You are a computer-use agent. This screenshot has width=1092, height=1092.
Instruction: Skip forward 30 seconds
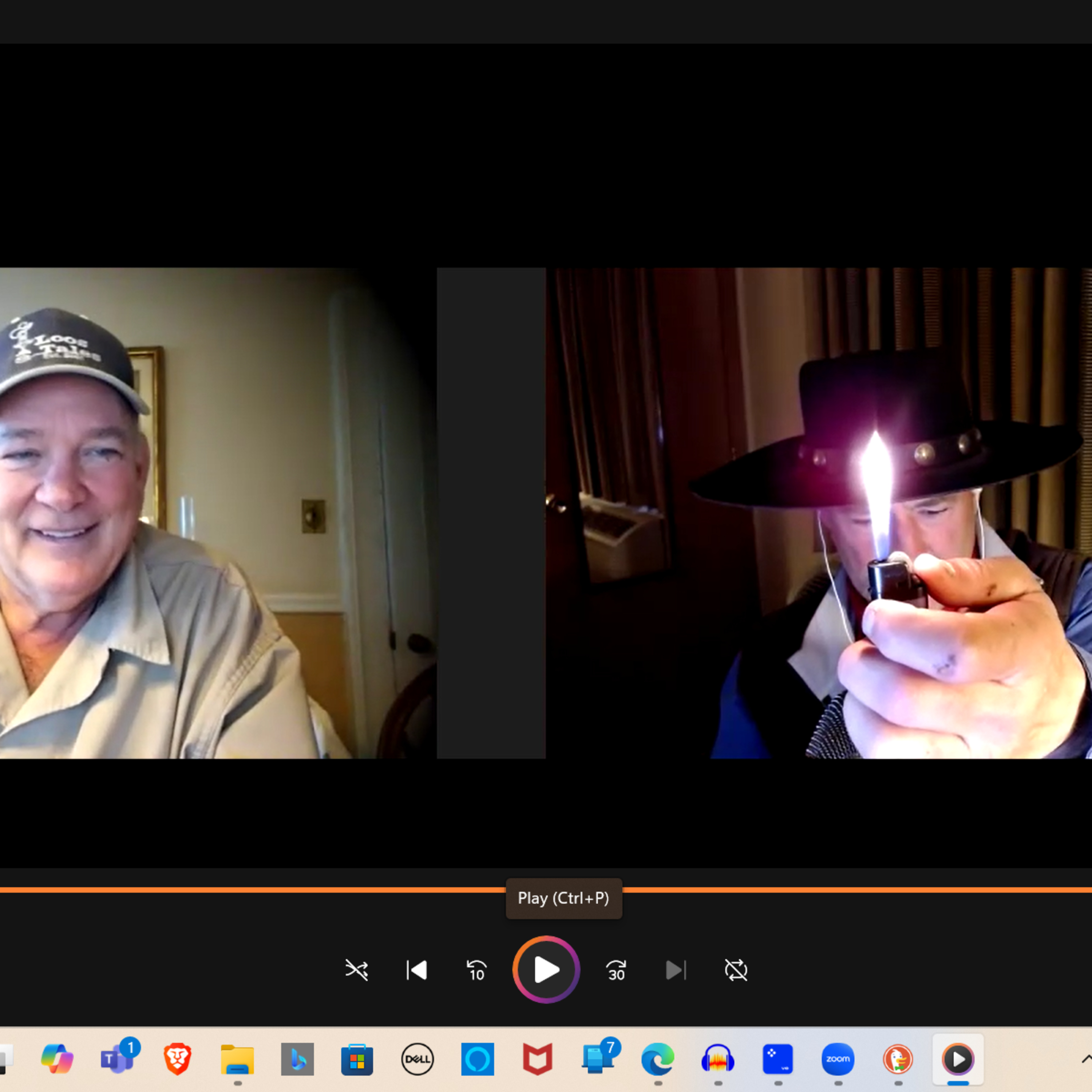pos(616,970)
